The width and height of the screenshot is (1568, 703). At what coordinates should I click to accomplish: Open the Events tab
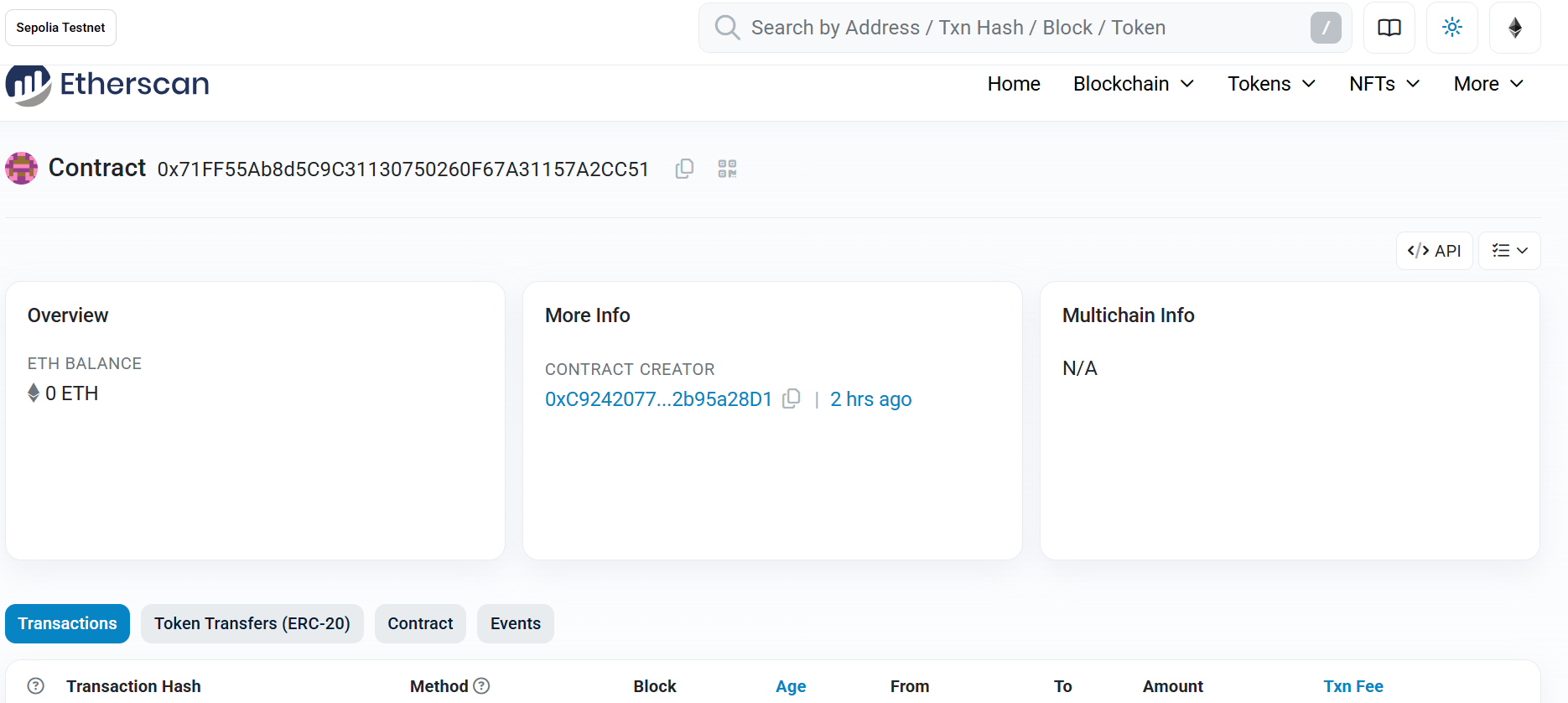coord(516,623)
